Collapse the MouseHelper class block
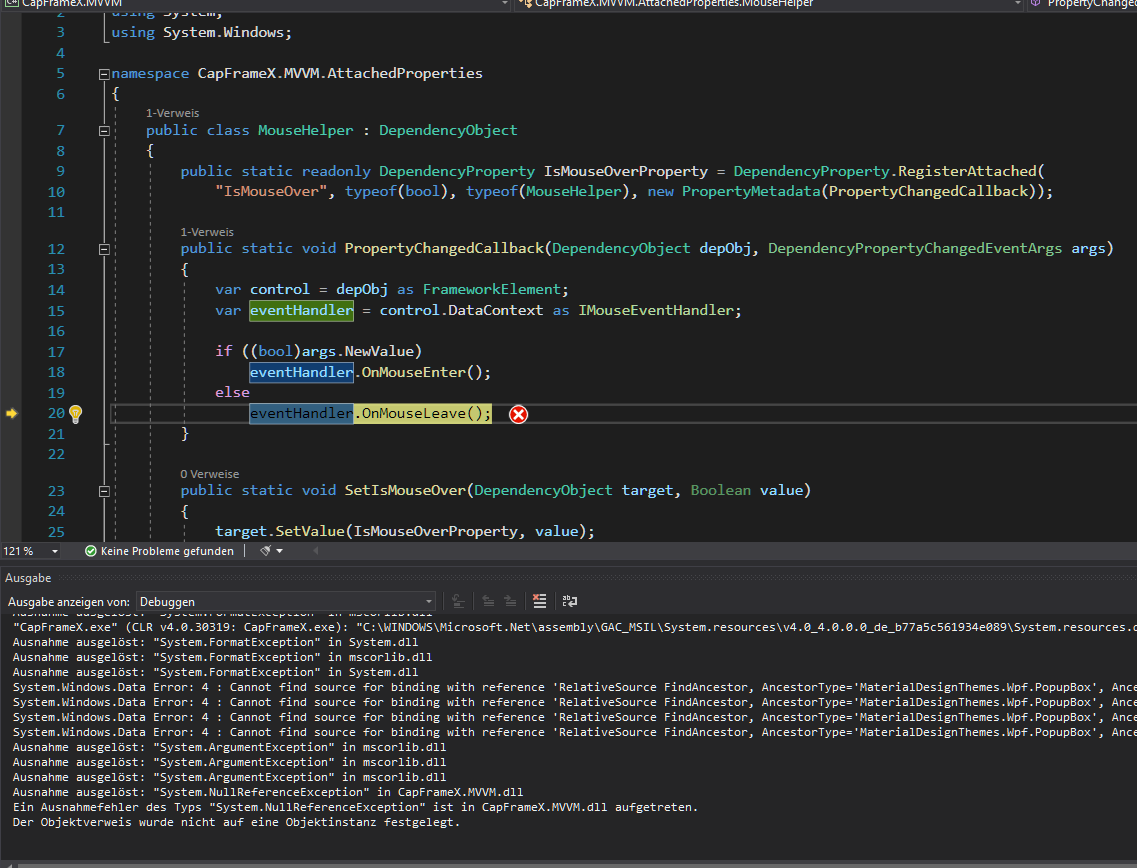1137x868 pixels. point(103,131)
